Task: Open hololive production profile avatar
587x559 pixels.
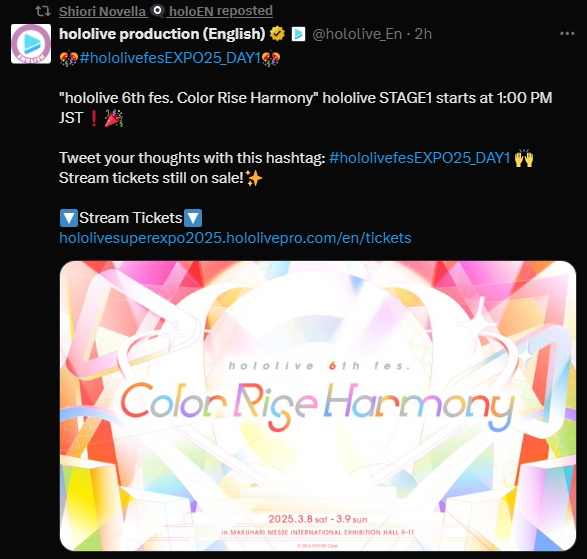Action: 31,44
